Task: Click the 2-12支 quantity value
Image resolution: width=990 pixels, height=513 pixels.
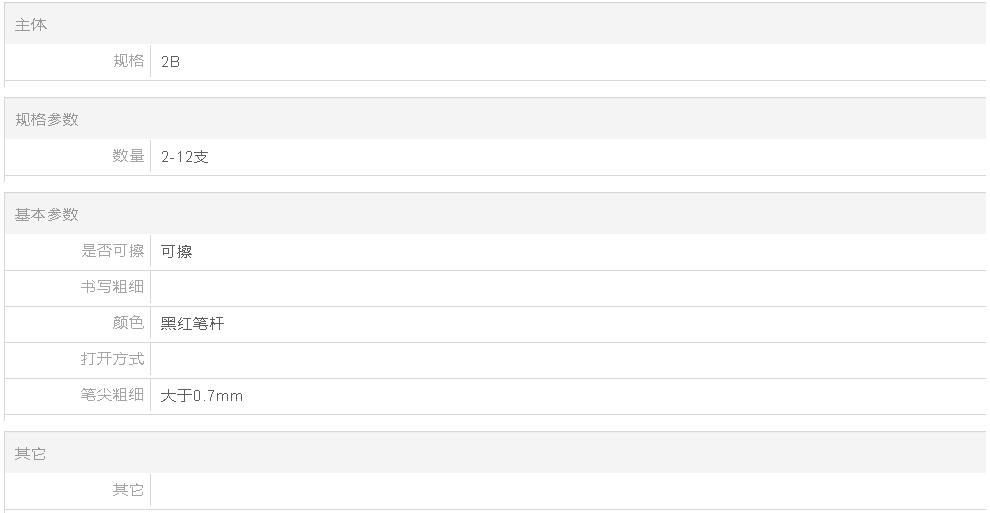Action: pos(184,156)
